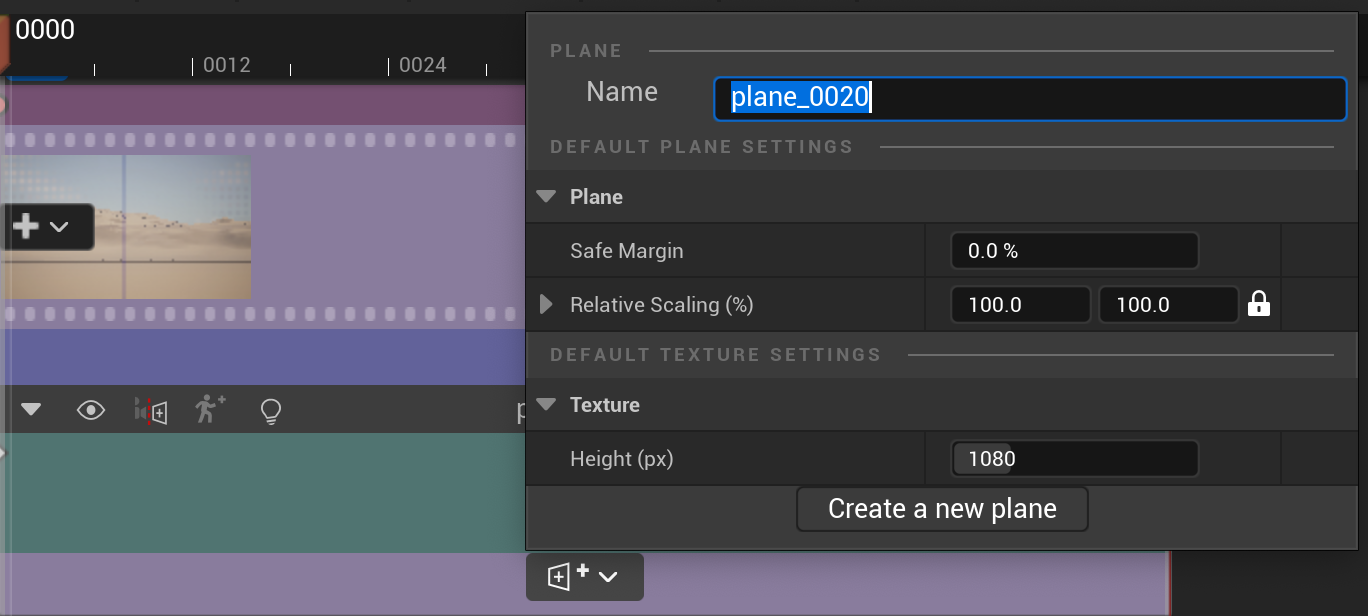Toggle the aspect ratio lock for Relative Scaling
Viewport: 1368px width, 616px height.
[x=1258, y=304]
